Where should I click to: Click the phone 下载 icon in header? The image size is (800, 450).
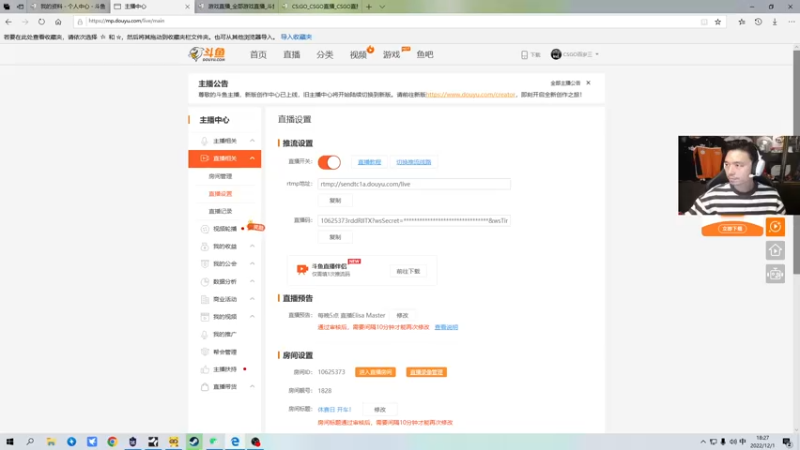[x=524, y=55]
